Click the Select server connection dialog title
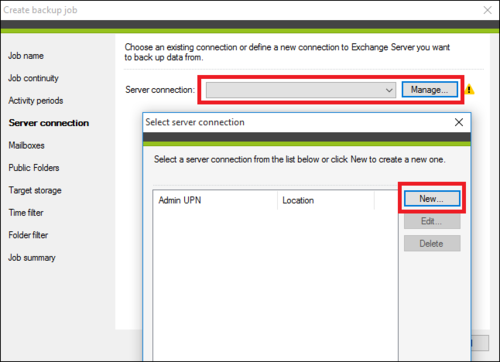Image resolution: width=500 pixels, height=362 pixels. pyautogui.click(x=195, y=122)
